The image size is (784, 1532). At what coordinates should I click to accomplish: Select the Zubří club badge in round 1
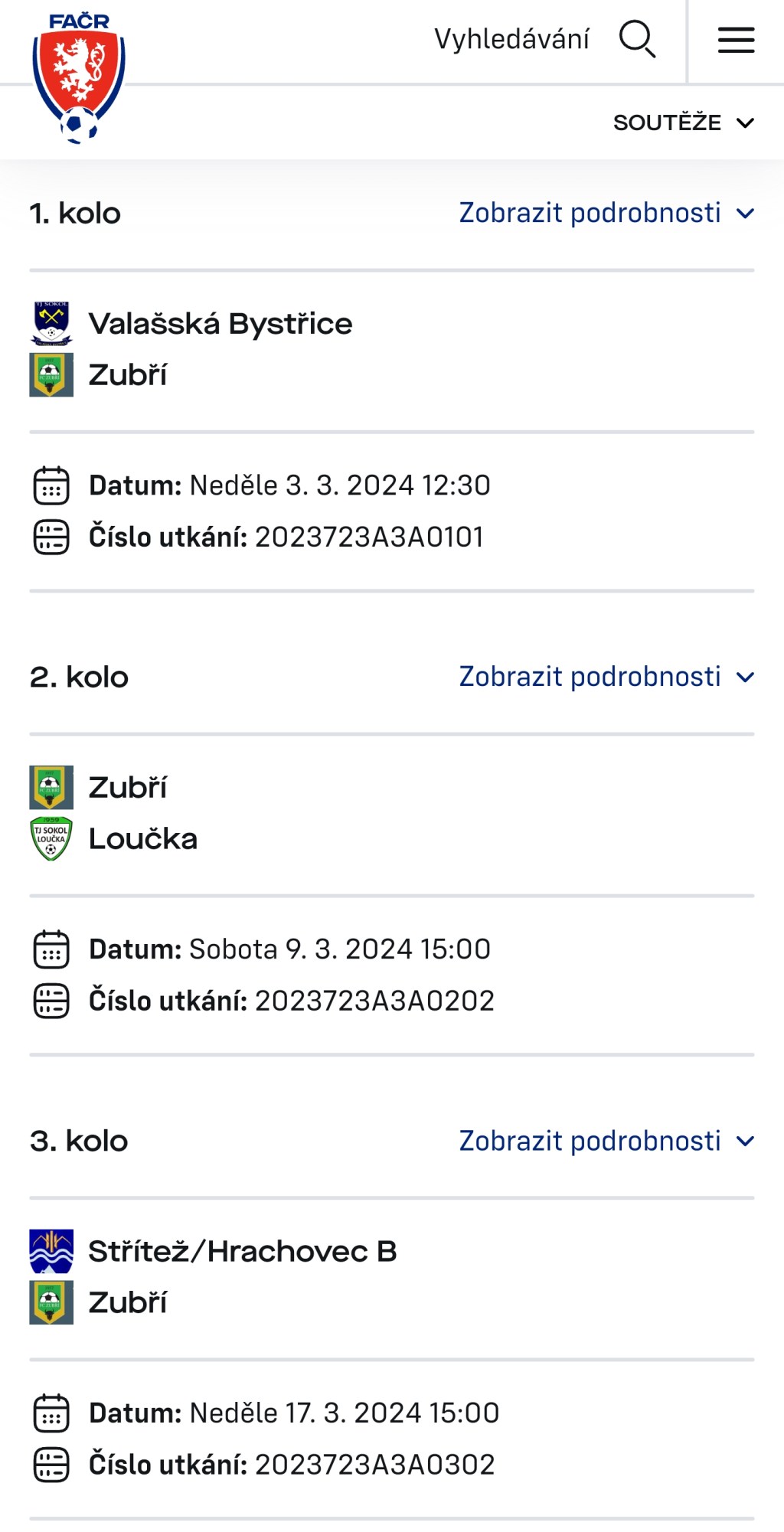pos(51,375)
